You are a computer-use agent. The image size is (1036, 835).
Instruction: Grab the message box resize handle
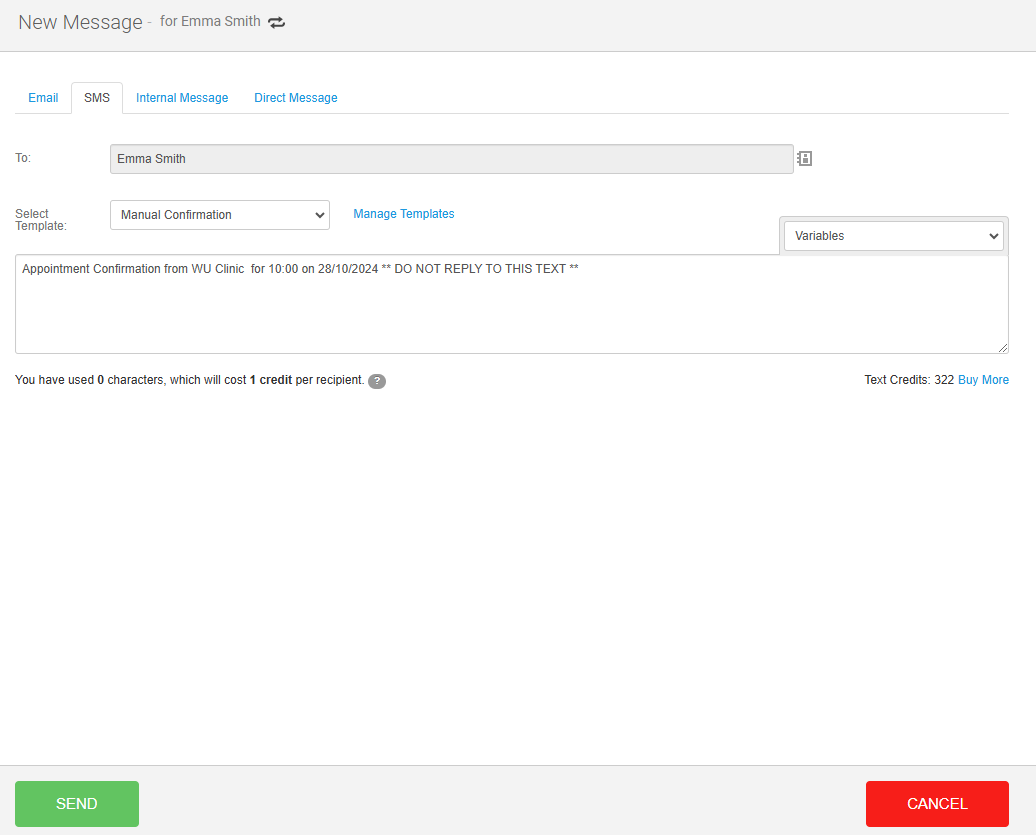(1002, 347)
